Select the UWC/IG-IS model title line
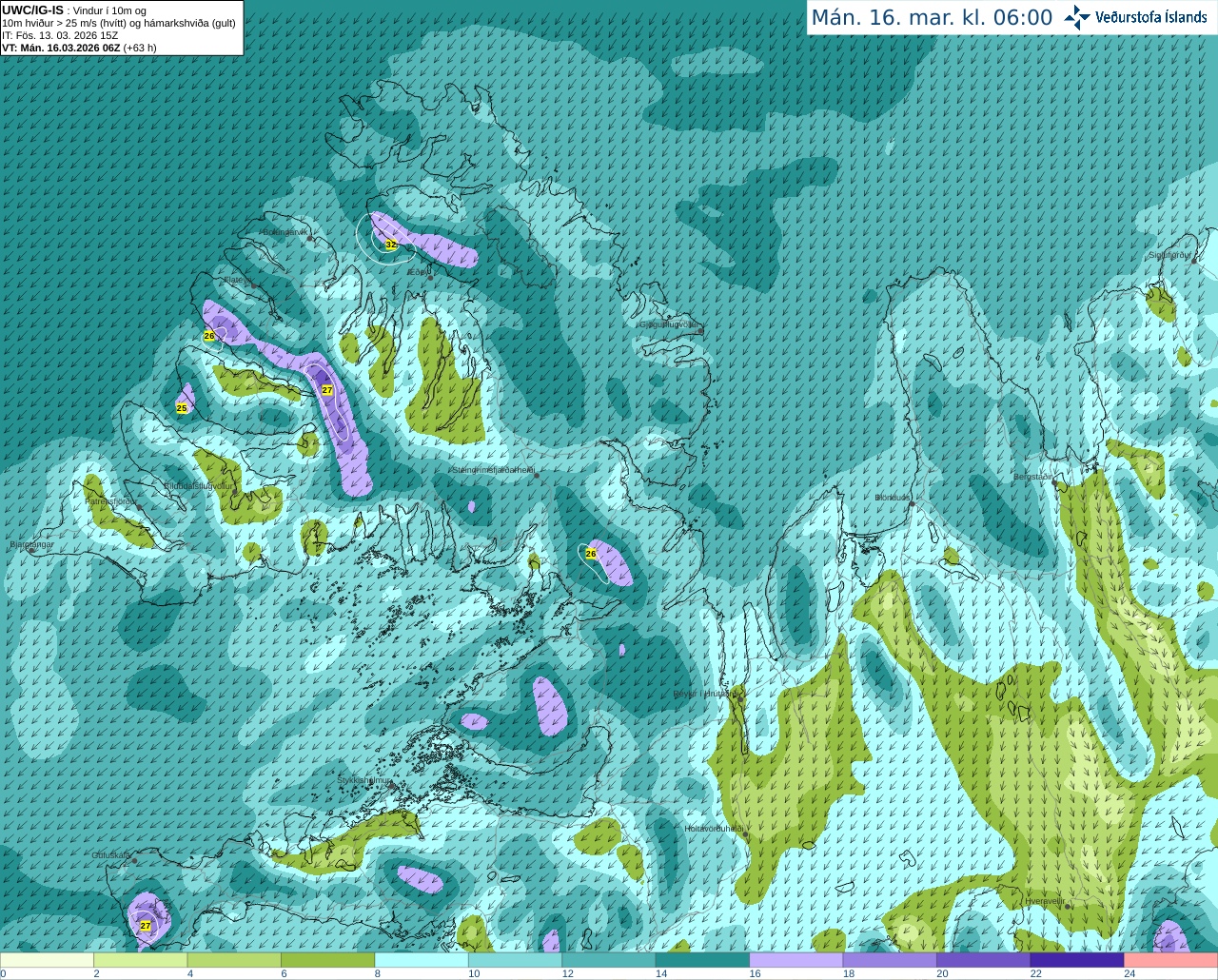The image size is (1218, 980). click(x=74, y=10)
